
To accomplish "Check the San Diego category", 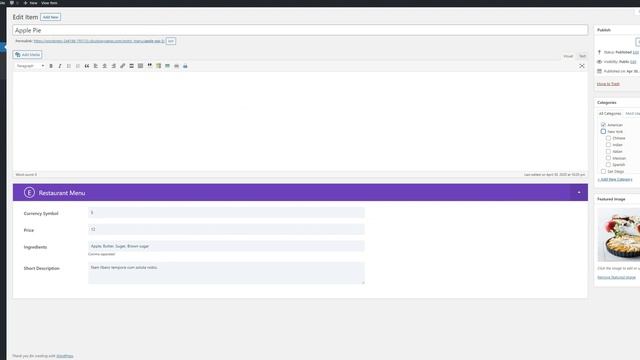I will [603, 171].
